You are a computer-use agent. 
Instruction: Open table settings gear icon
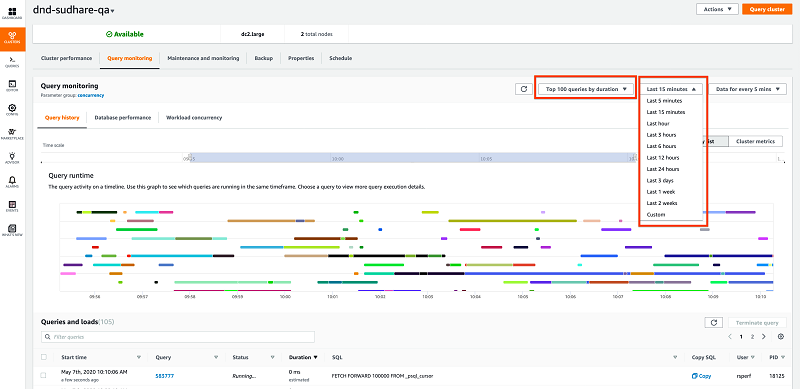point(781,337)
